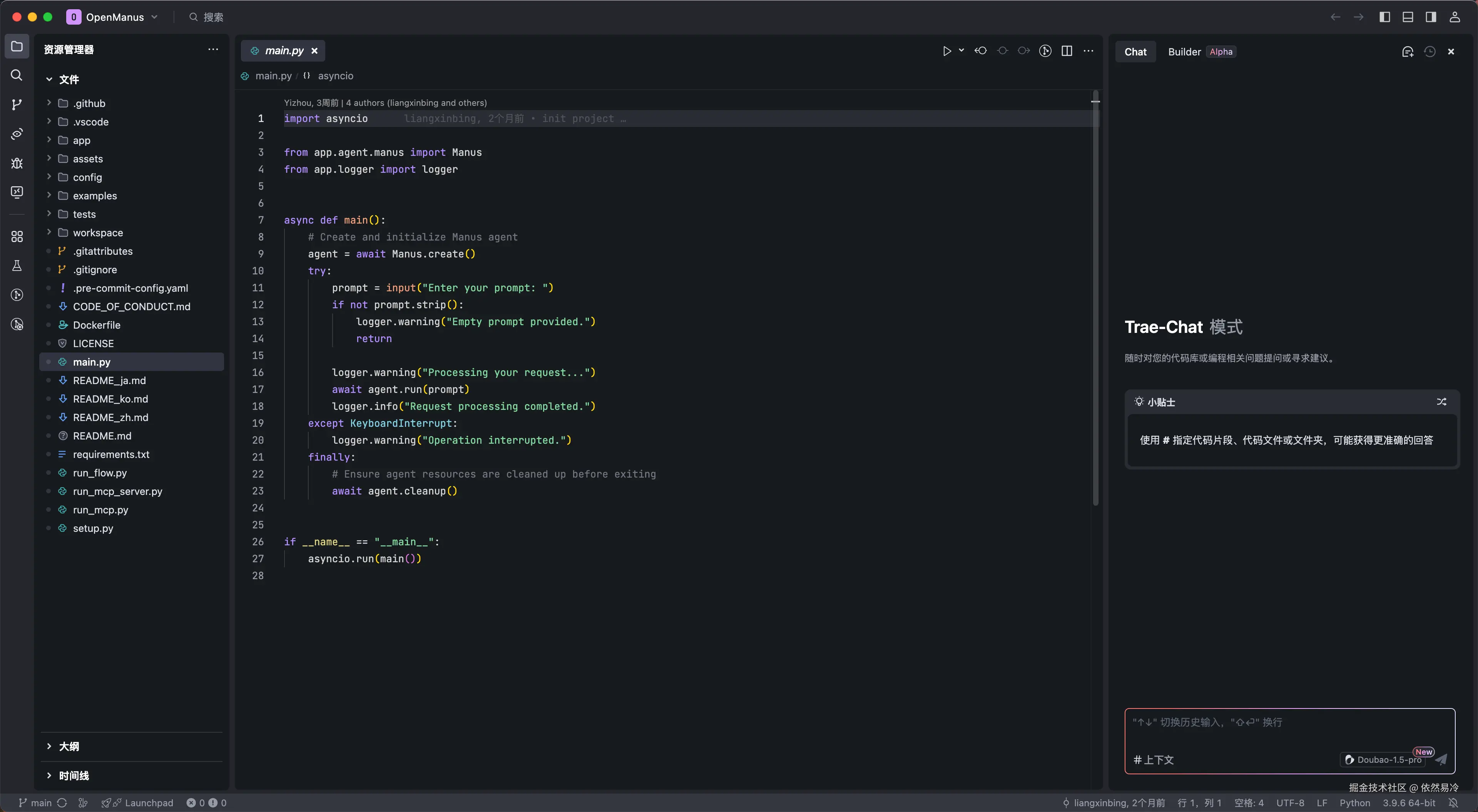Click the Doubao-1.5-pro model selector
The height and width of the screenshot is (812, 1478).
point(1383,759)
